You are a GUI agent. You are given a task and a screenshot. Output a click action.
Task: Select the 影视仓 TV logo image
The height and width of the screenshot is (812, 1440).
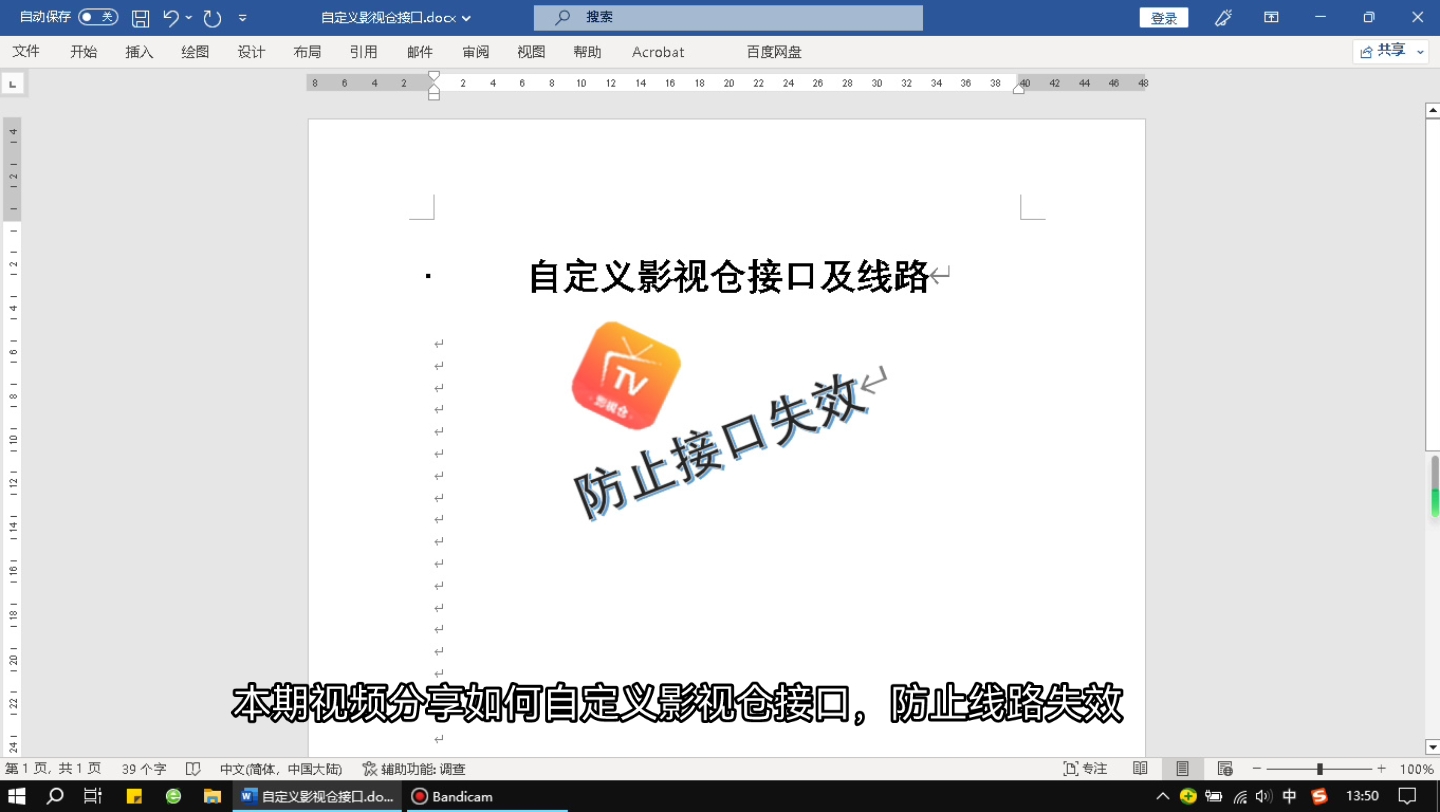[626, 375]
